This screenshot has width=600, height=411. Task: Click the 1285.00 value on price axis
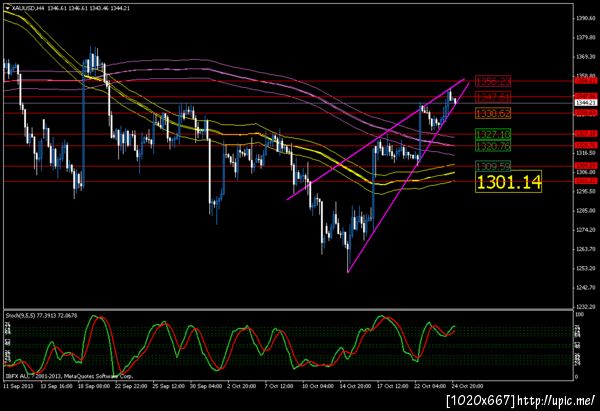586,210
